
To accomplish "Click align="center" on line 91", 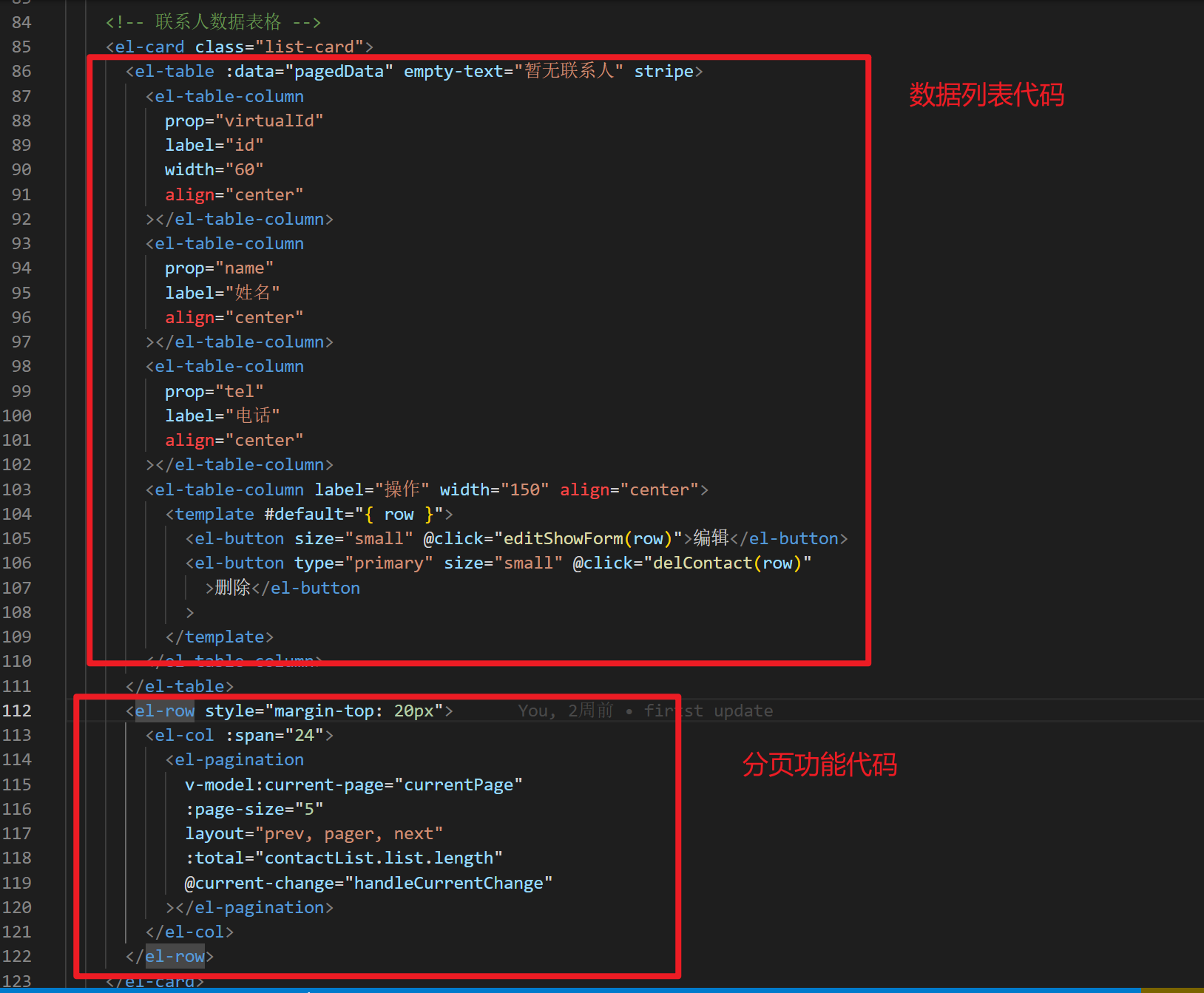I will tap(234, 194).
